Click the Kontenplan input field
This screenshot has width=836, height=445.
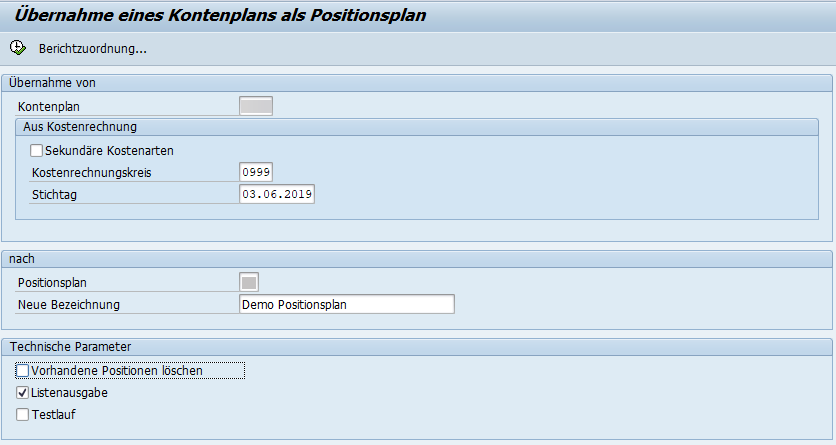[x=256, y=106]
